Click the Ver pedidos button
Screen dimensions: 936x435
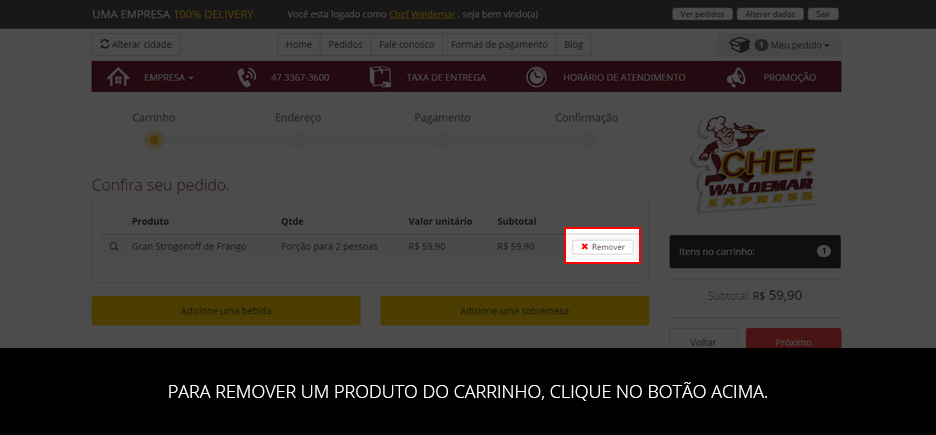click(702, 14)
